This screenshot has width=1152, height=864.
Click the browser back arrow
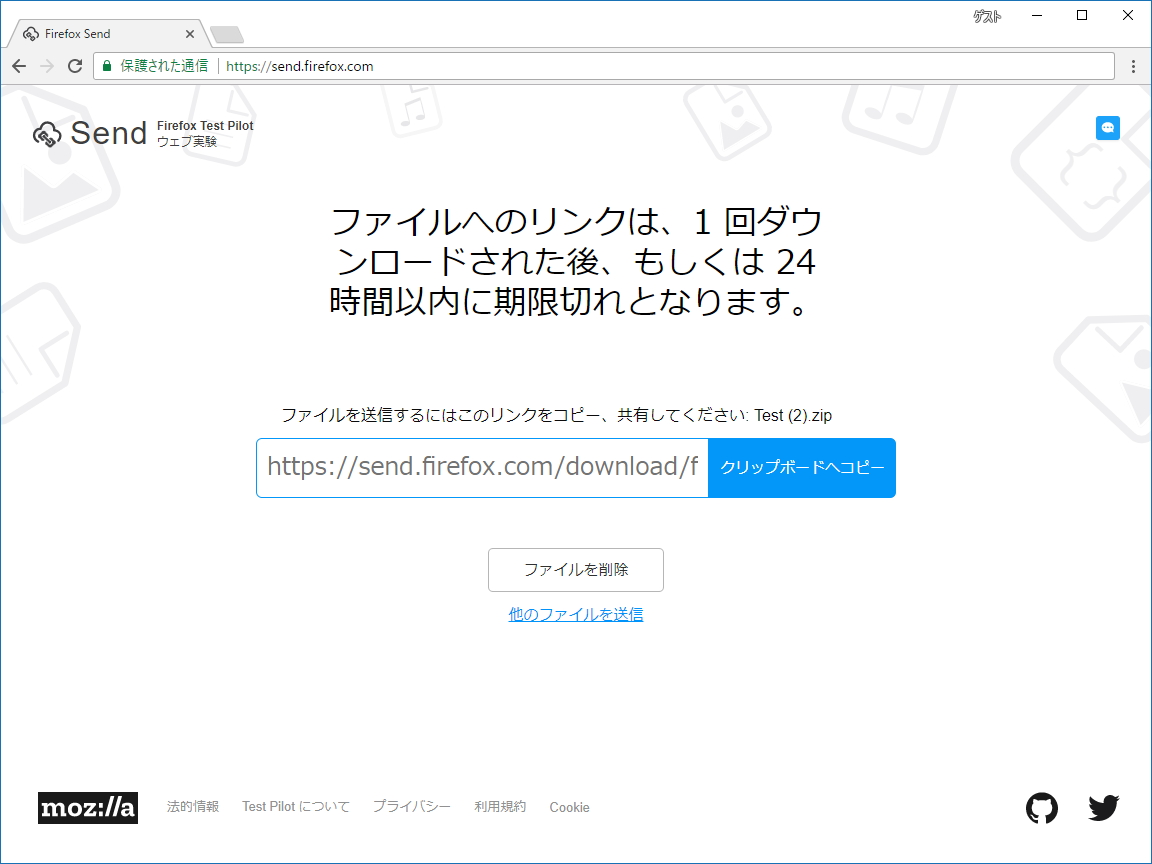19,66
